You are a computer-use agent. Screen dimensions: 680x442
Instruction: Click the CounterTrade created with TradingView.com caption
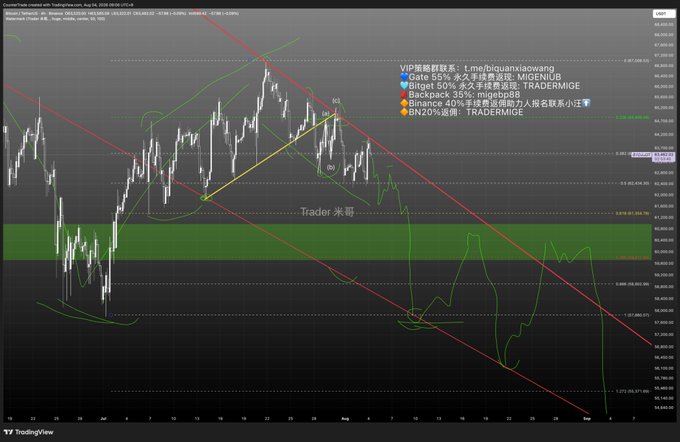68,5
